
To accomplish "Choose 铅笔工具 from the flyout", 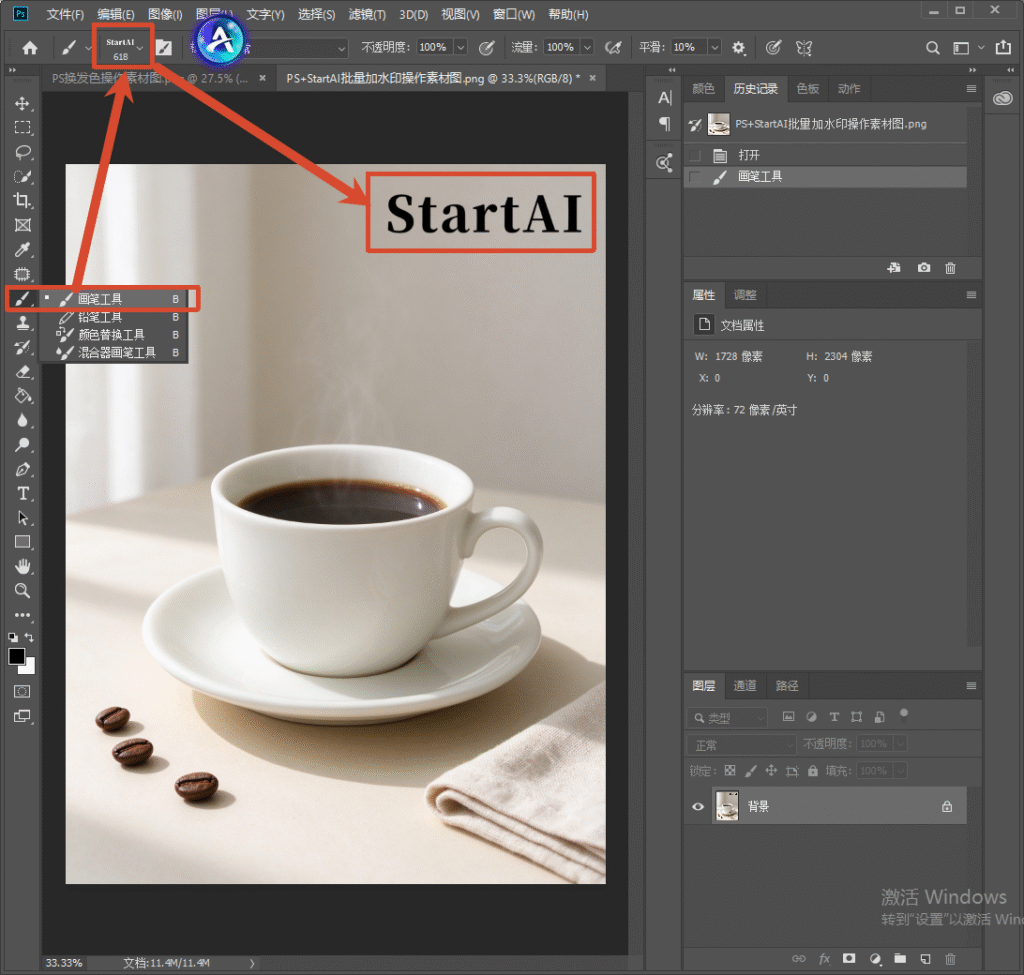I will point(114,317).
